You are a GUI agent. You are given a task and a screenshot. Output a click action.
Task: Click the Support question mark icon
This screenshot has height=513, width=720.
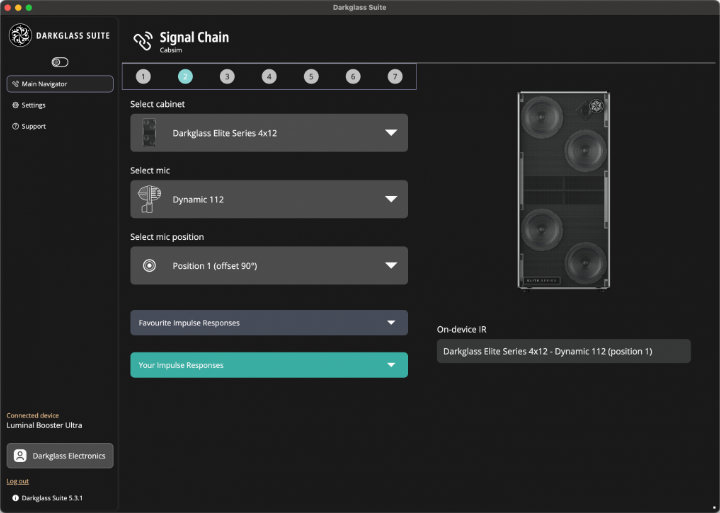(15, 126)
